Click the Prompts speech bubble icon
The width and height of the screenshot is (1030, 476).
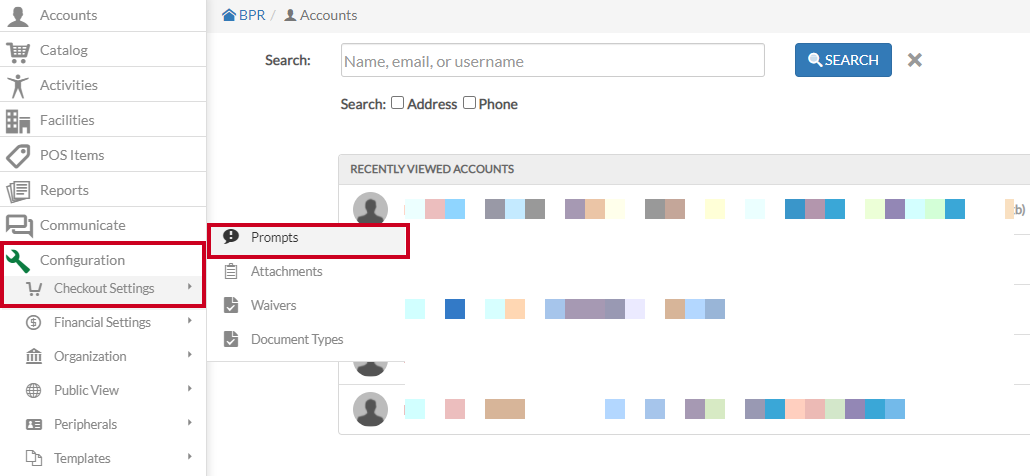pos(231,237)
